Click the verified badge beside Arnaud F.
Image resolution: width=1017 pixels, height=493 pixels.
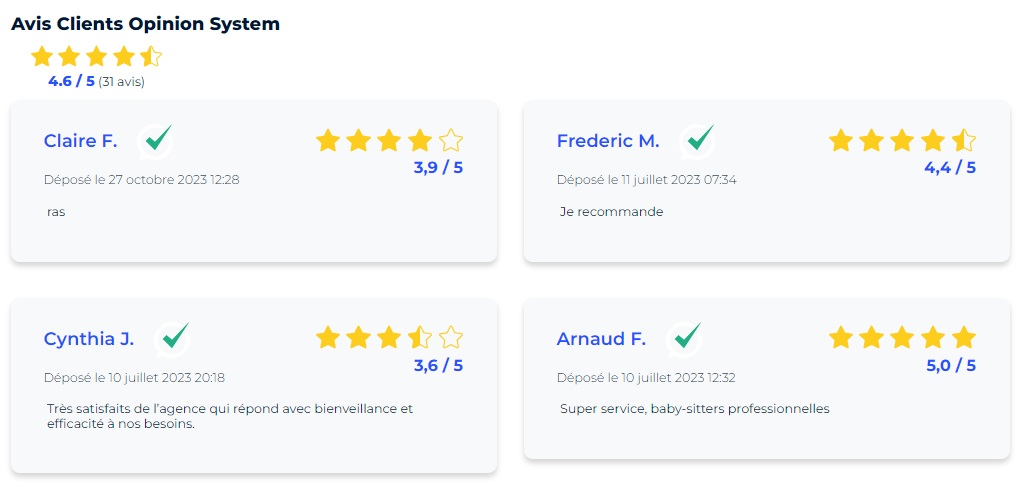click(685, 338)
